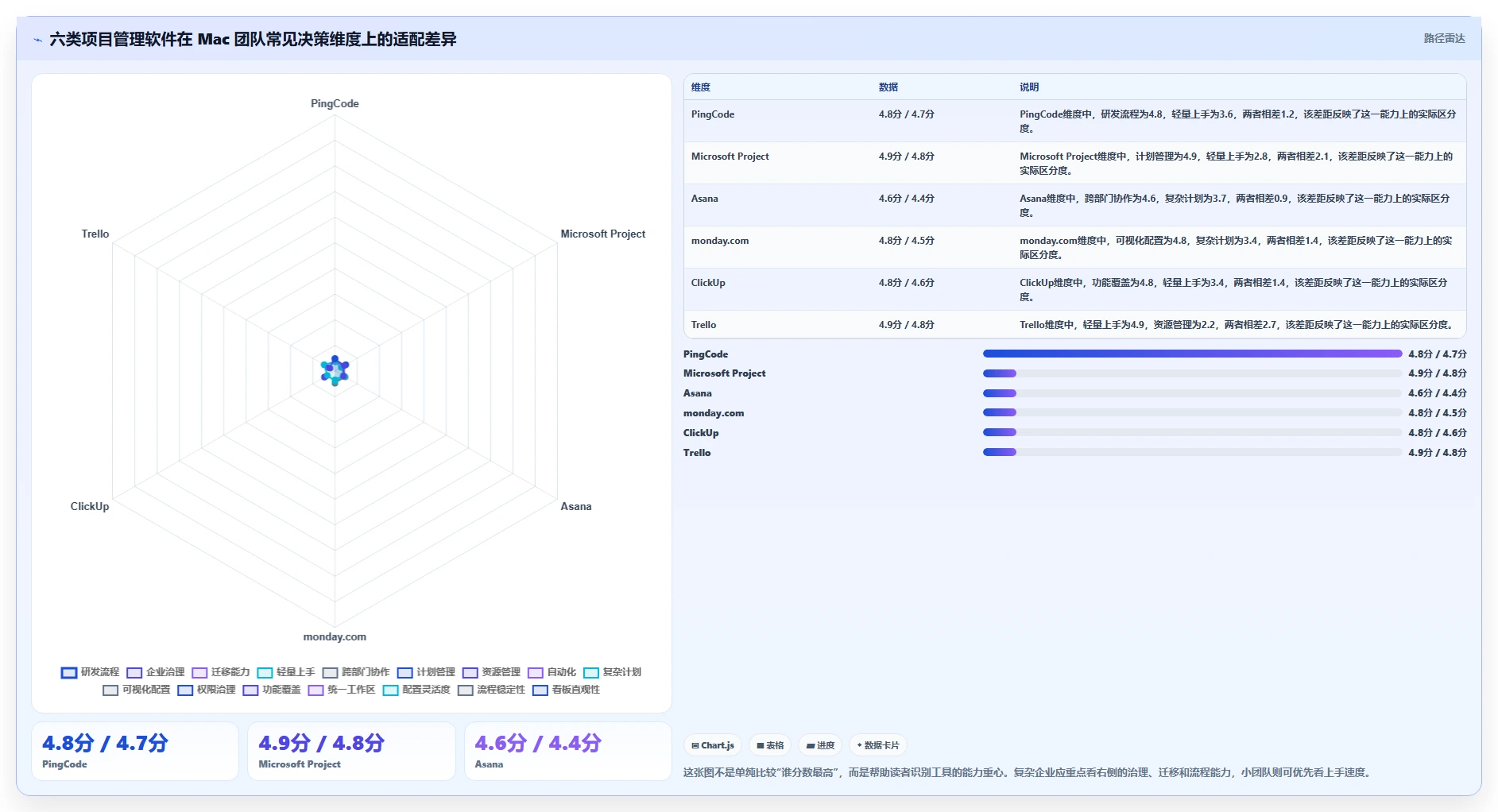
Task: Click the monday.com progress bar
Action: 1192,412
